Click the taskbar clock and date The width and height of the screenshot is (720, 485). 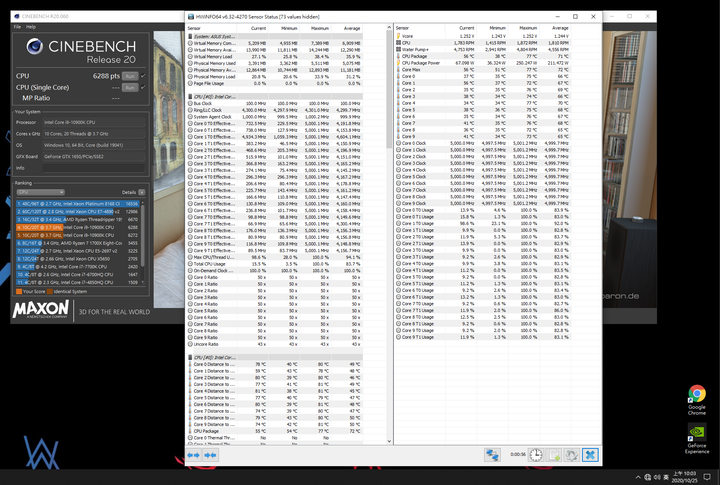(684, 477)
